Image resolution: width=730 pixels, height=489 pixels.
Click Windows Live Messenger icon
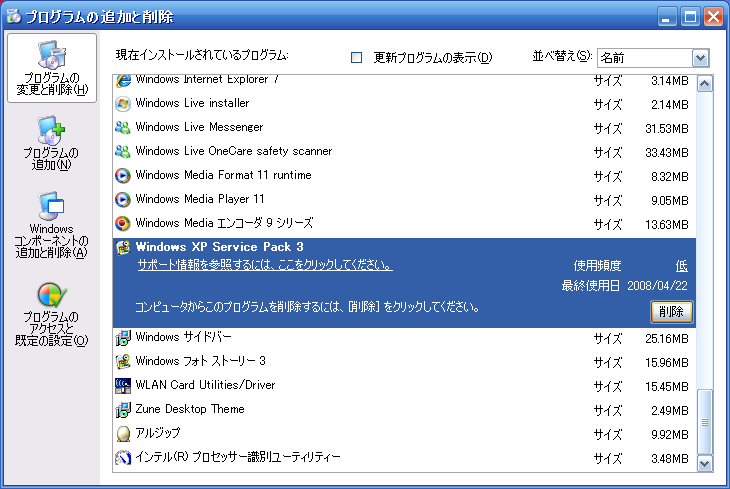[123, 128]
